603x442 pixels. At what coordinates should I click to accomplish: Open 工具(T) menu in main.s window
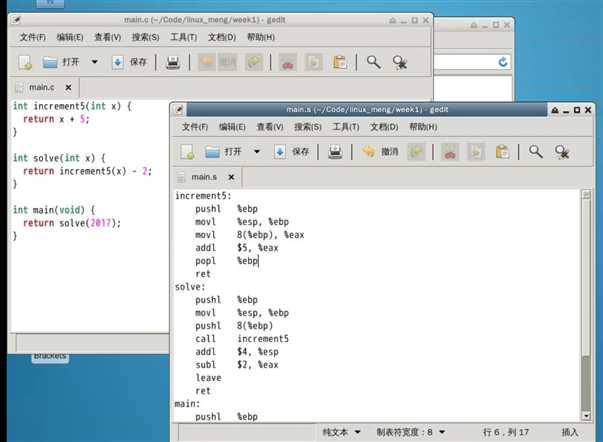(346, 127)
